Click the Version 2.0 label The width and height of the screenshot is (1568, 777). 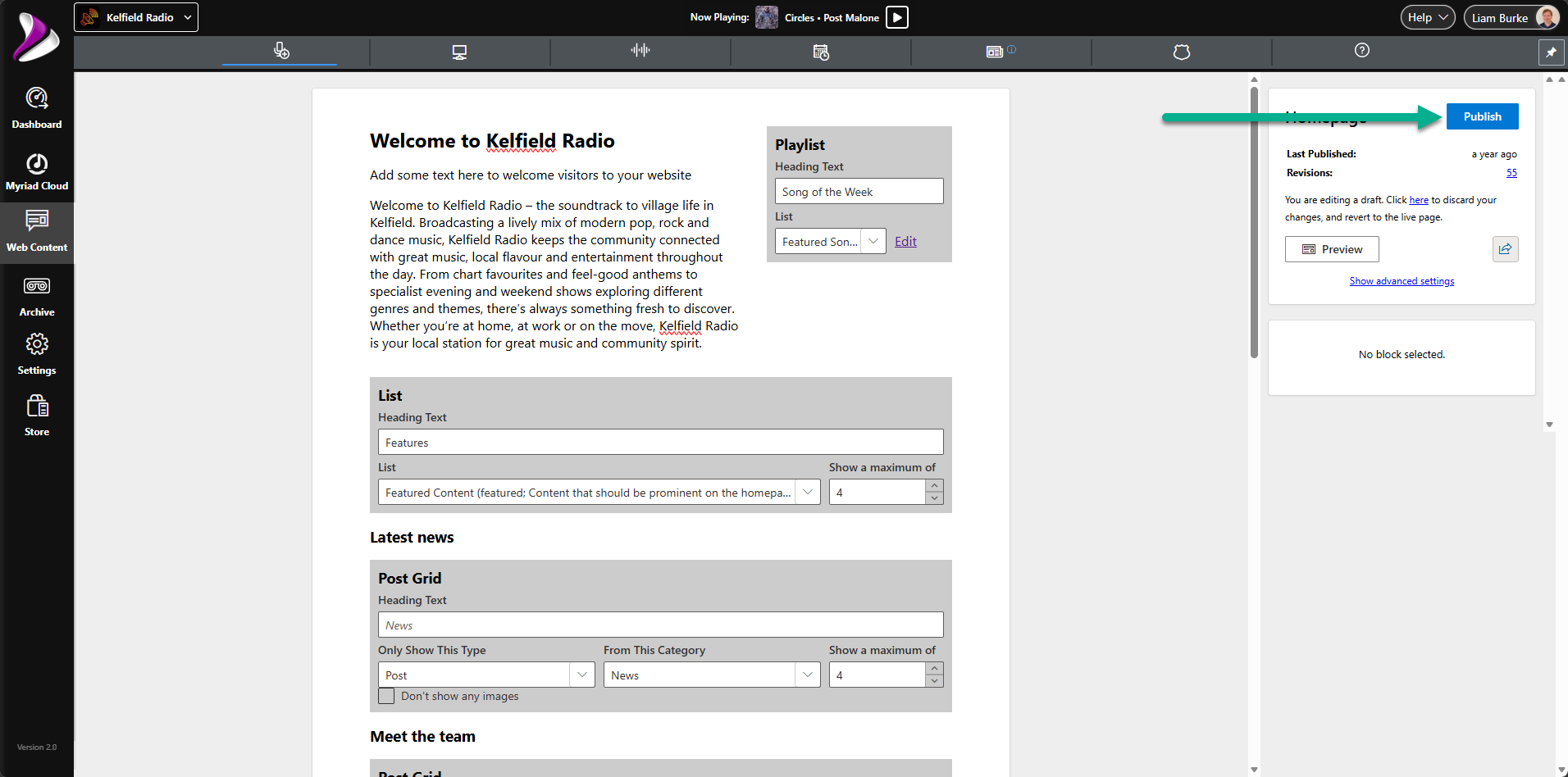[x=37, y=747]
